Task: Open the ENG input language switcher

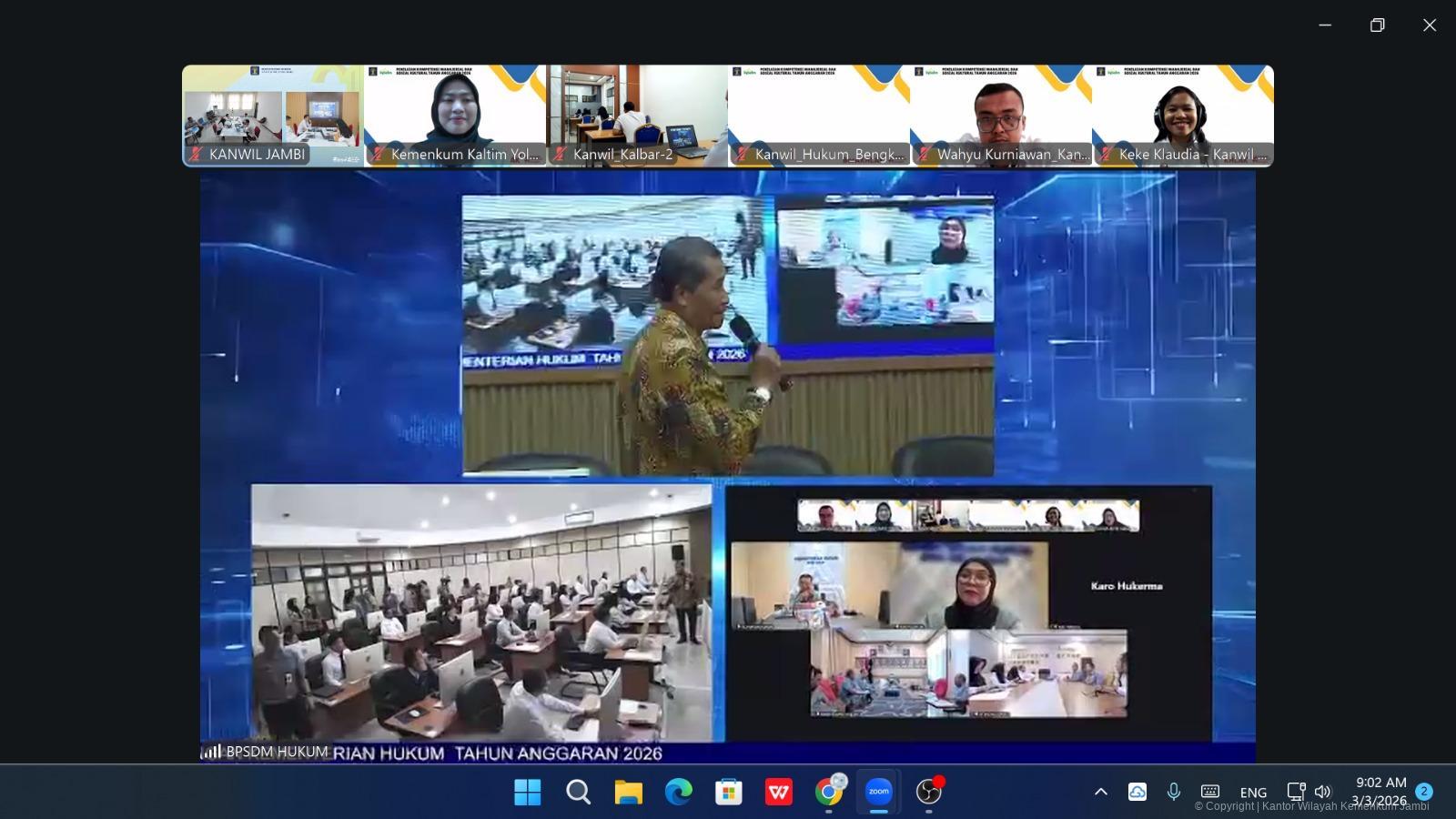Action: click(1253, 792)
